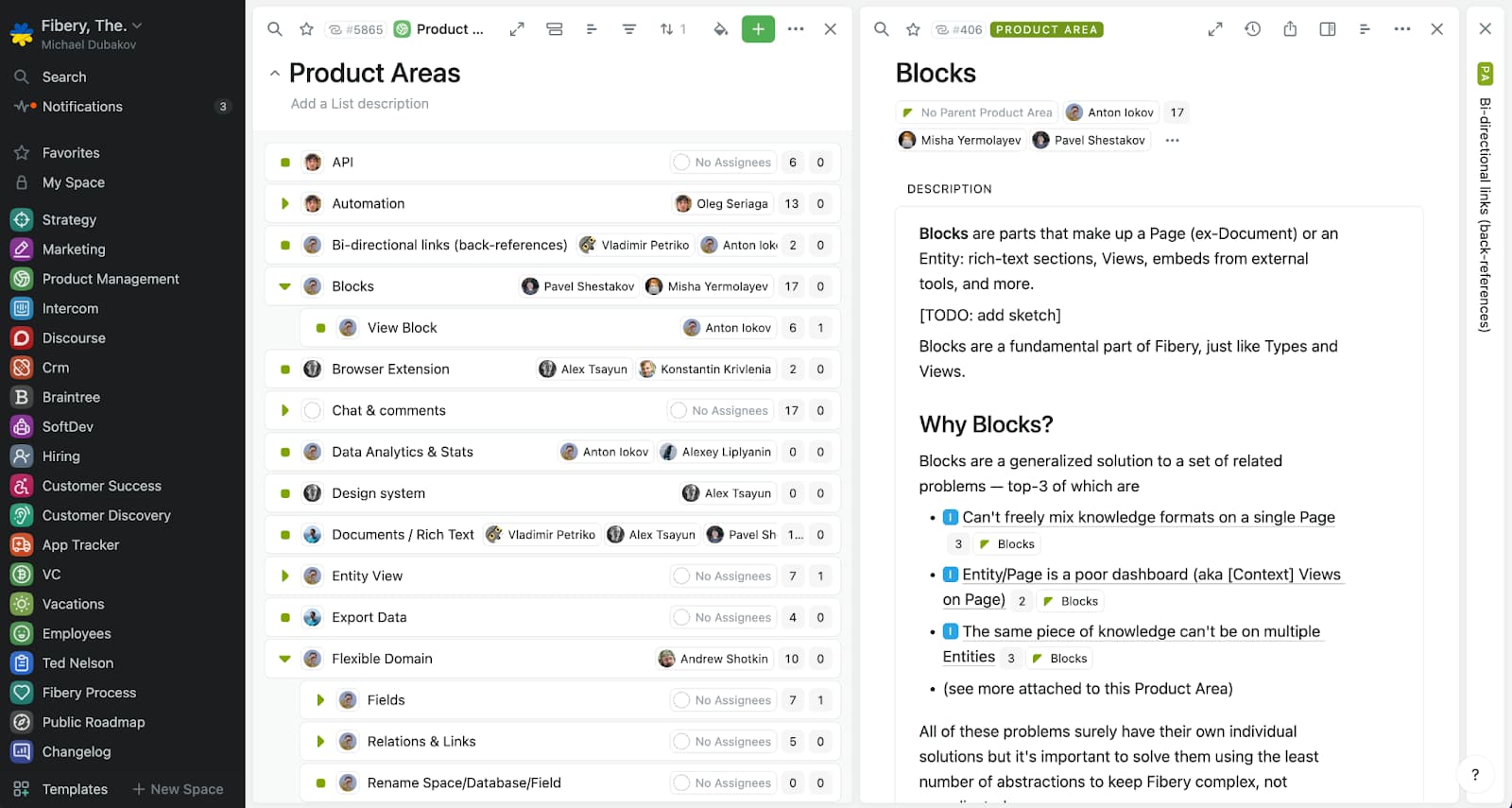The image size is (1512, 808).
Task: Open the View Block row
Action: [570, 328]
